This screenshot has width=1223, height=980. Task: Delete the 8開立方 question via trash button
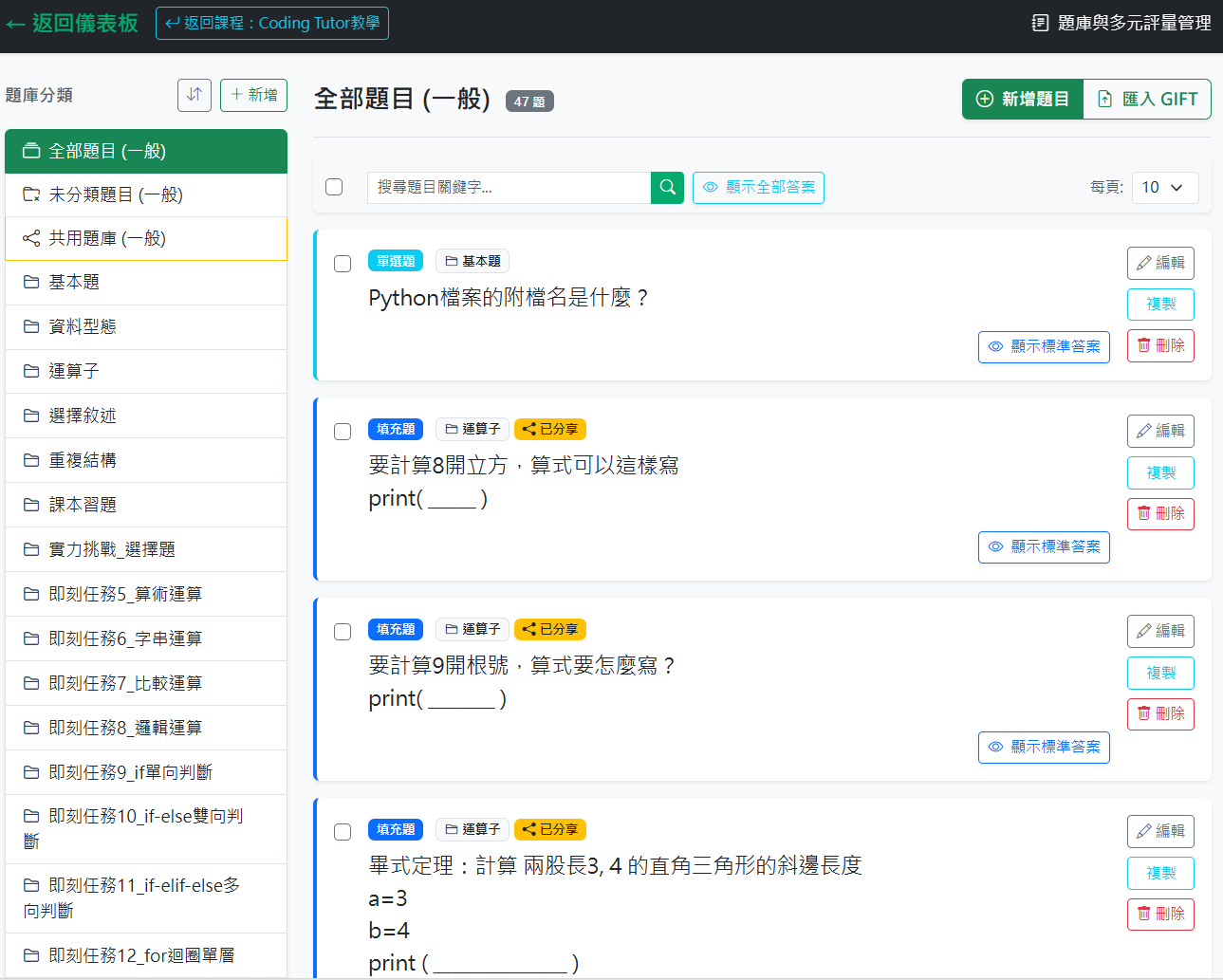1159,513
